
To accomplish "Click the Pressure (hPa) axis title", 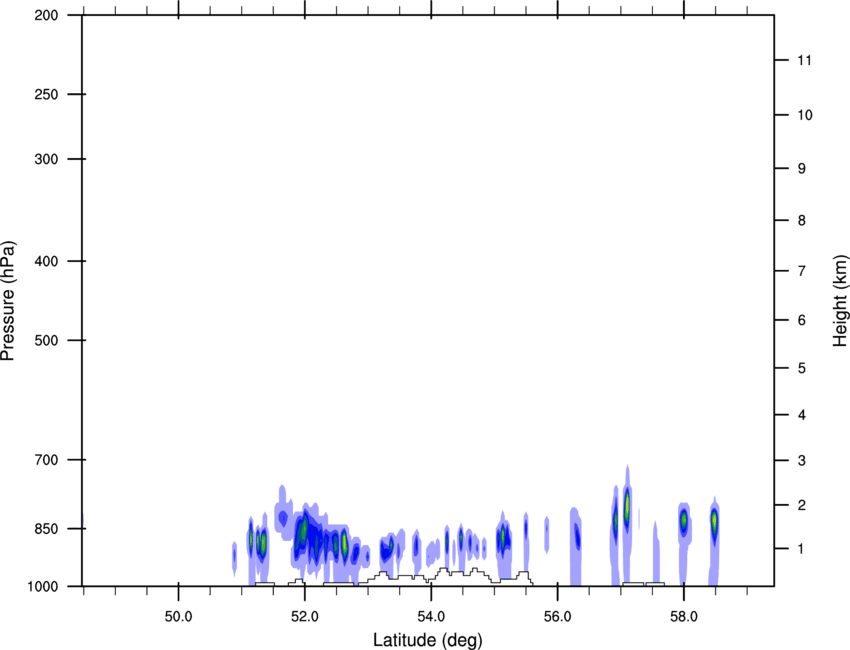I will click(8, 301).
